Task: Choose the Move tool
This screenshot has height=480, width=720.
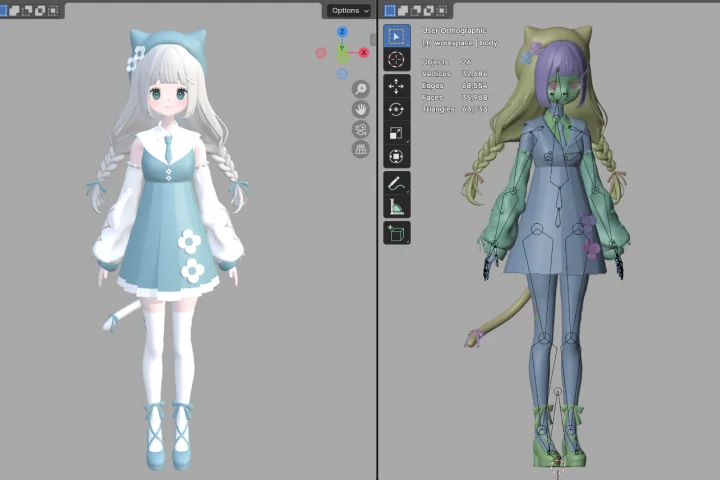Action: (x=396, y=87)
